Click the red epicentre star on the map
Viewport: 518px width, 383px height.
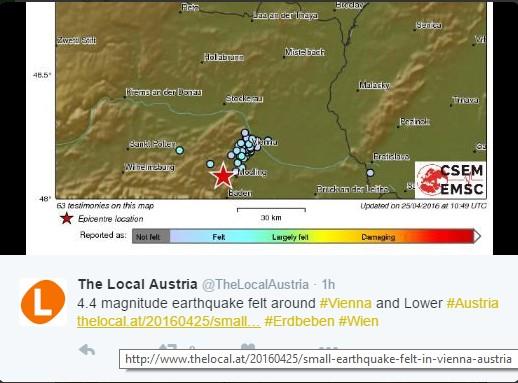click(x=223, y=175)
